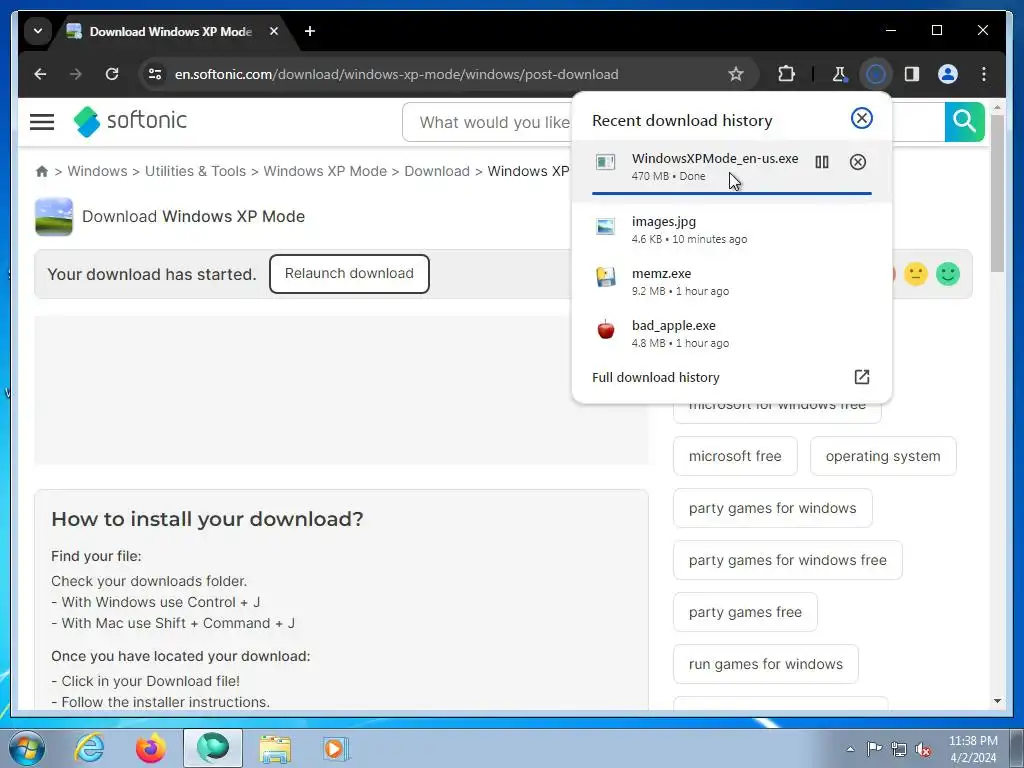
Task: Close the Recent download history popup
Action: (x=861, y=118)
